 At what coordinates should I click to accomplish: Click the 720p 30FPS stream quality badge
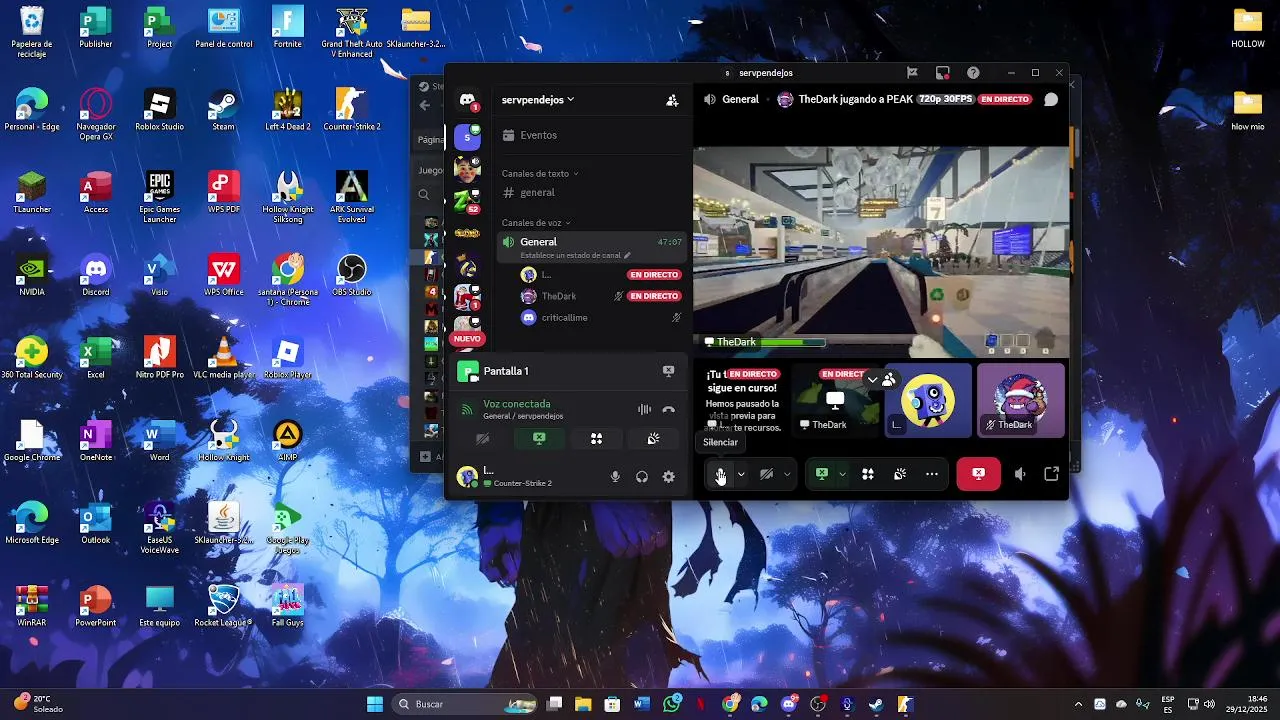pyautogui.click(x=947, y=100)
